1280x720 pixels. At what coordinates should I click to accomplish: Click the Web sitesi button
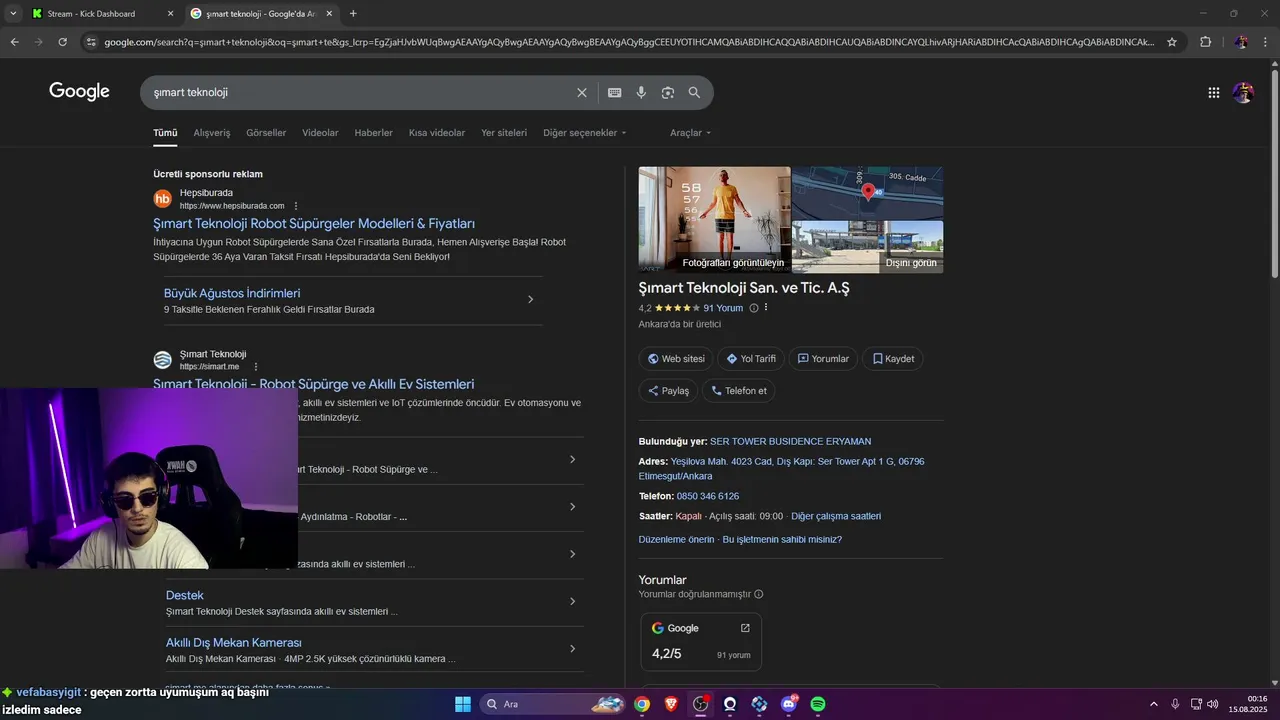[x=676, y=359]
